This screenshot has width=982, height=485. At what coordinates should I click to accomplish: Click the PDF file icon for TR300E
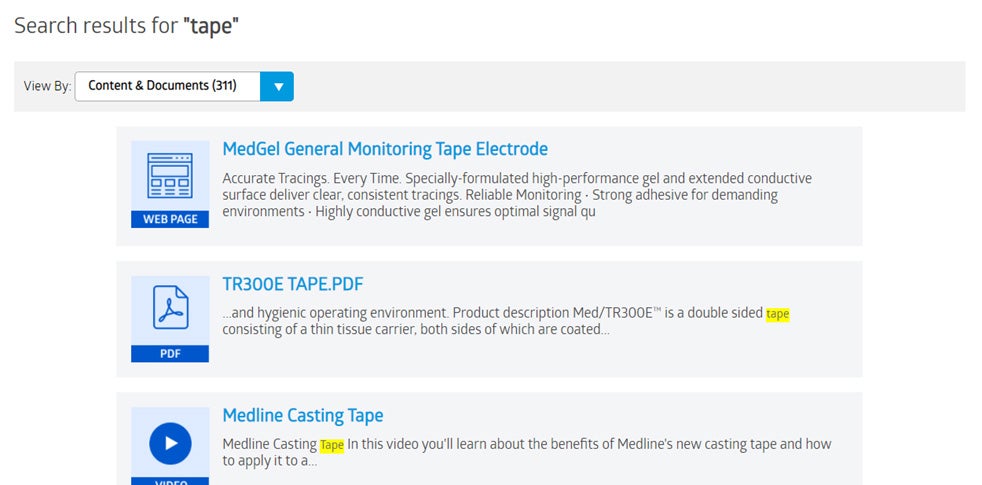point(170,308)
